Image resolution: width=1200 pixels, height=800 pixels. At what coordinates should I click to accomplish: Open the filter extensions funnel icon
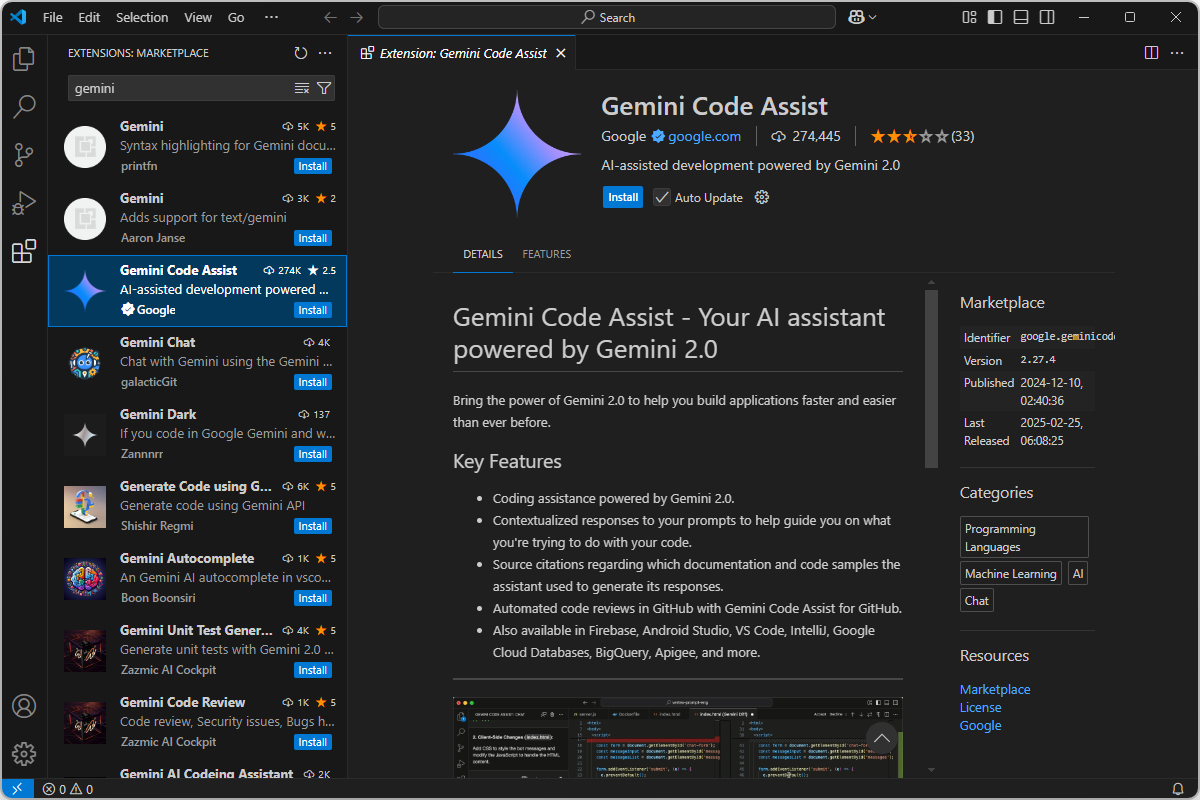coord(324,88)
